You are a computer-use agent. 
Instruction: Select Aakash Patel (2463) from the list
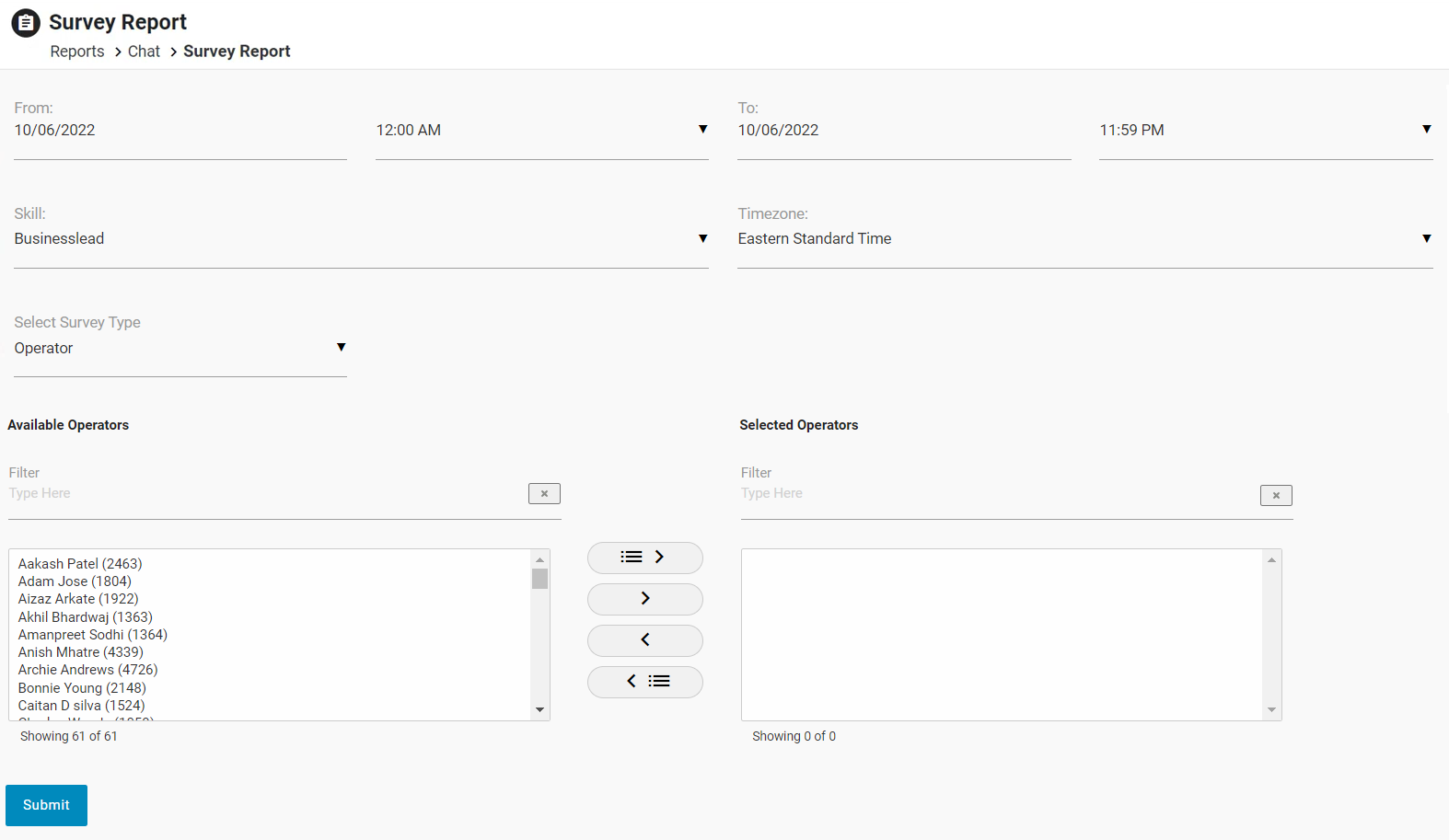[80, 564]
